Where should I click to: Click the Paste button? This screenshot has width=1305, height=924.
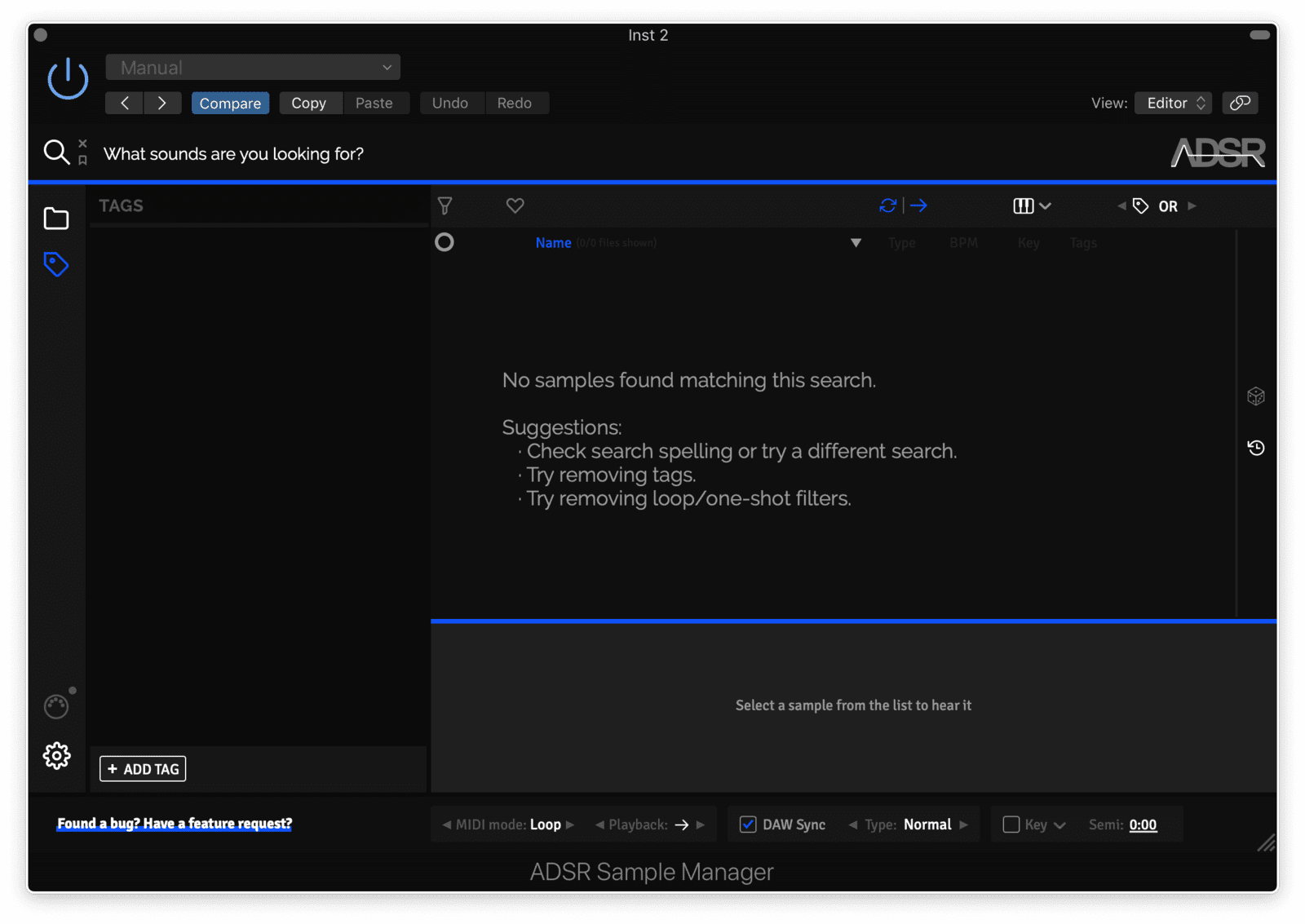374,103
